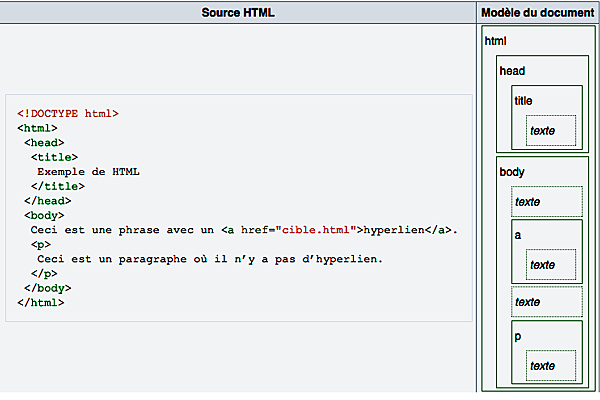The width and height of the screenshot is (600, 400).
Task: Click the closing </title> tag
Action: 58,186
